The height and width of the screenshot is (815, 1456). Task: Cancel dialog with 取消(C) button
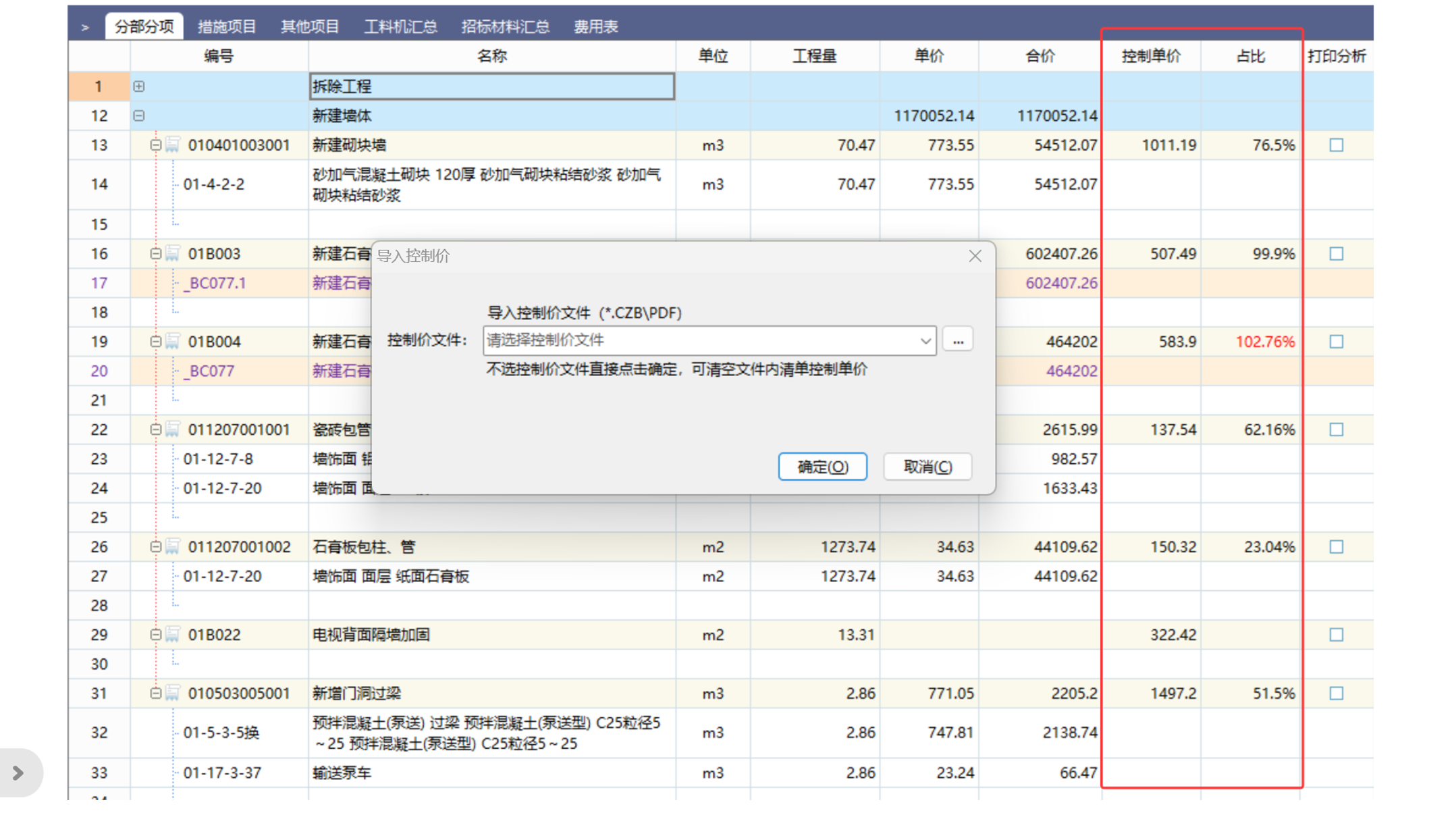927,467
